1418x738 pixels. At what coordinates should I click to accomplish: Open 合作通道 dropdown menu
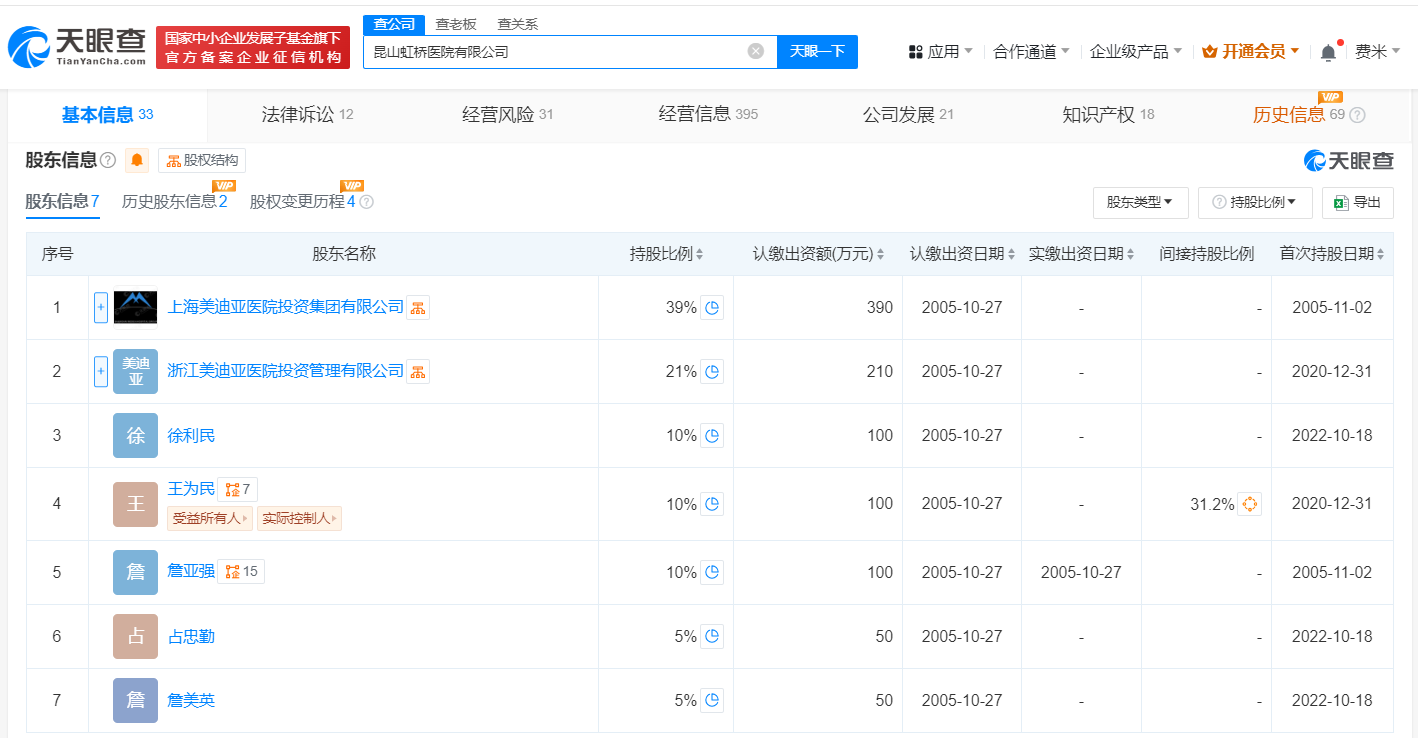click(1031, 52)
